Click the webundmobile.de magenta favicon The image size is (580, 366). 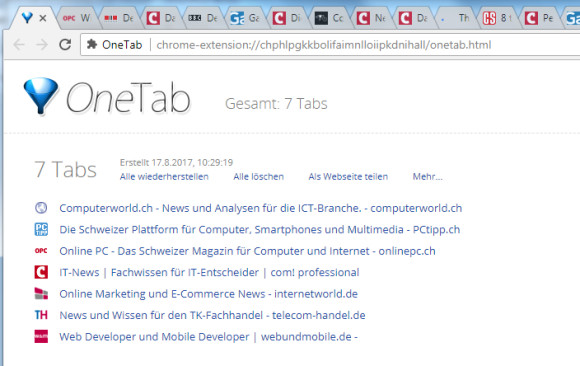coord(41,336)
